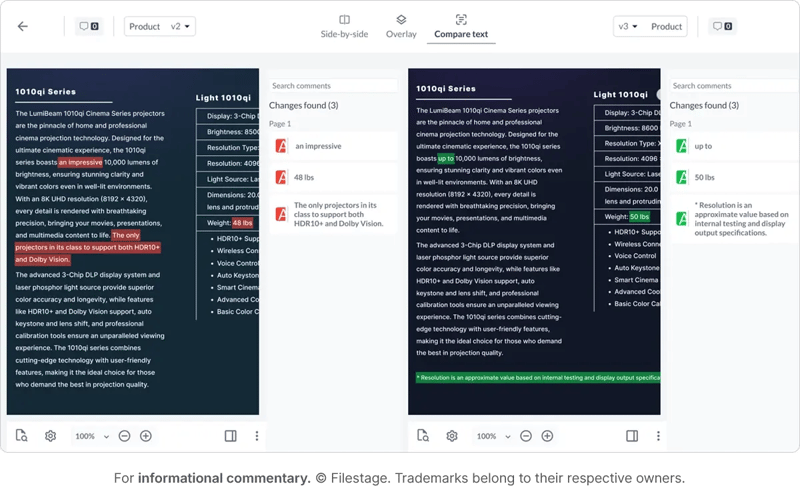
Task: Select the 'an impressive' change entry
Action: [x=333, y=146]
